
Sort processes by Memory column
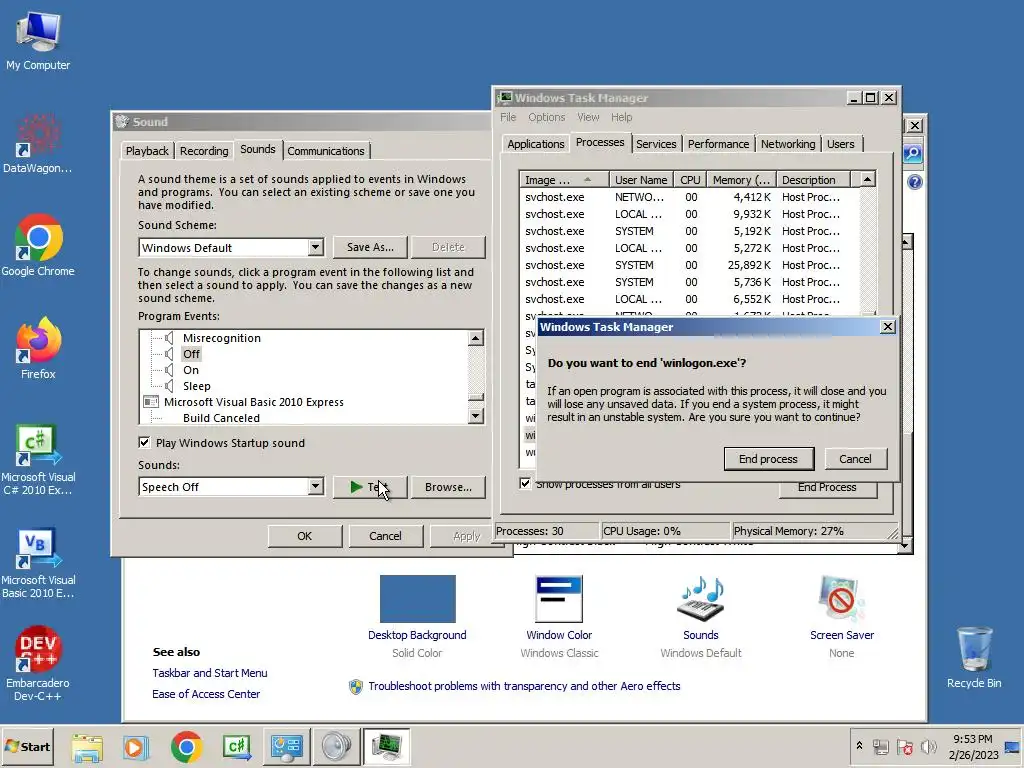pyautogui.click(x=741, y=180)
